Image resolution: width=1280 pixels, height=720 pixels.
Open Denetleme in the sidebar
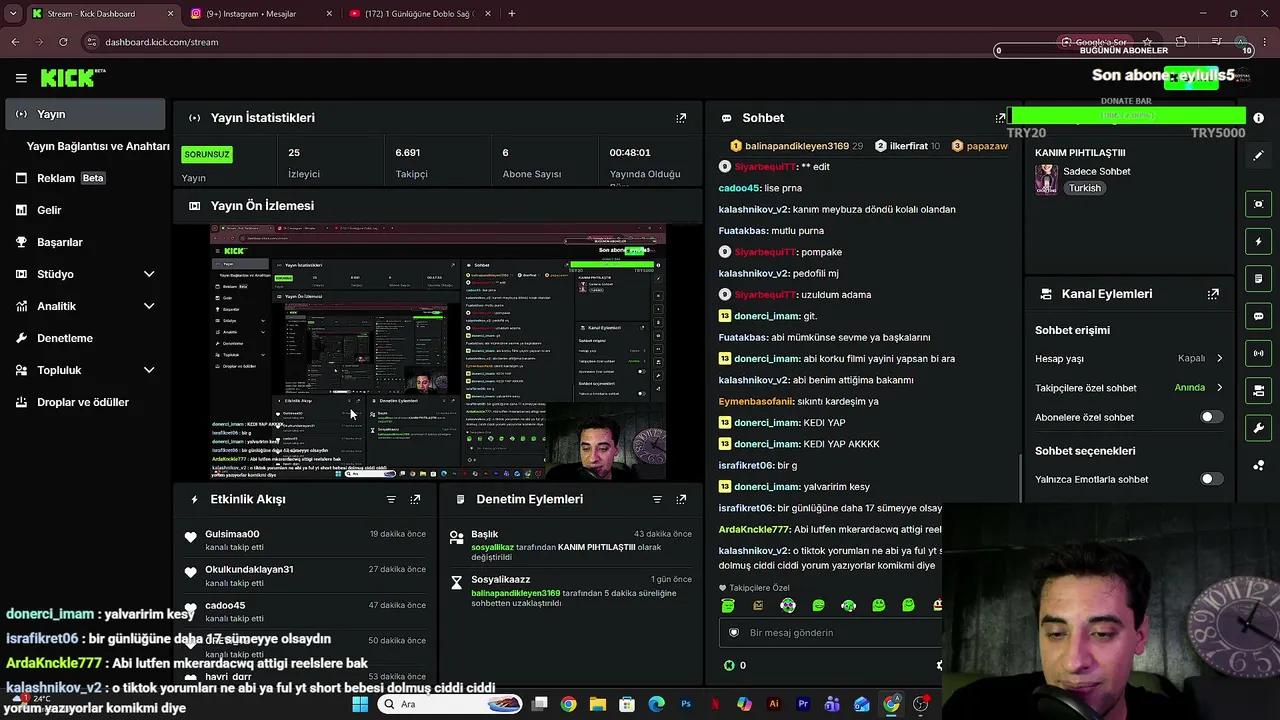point(85,338)
